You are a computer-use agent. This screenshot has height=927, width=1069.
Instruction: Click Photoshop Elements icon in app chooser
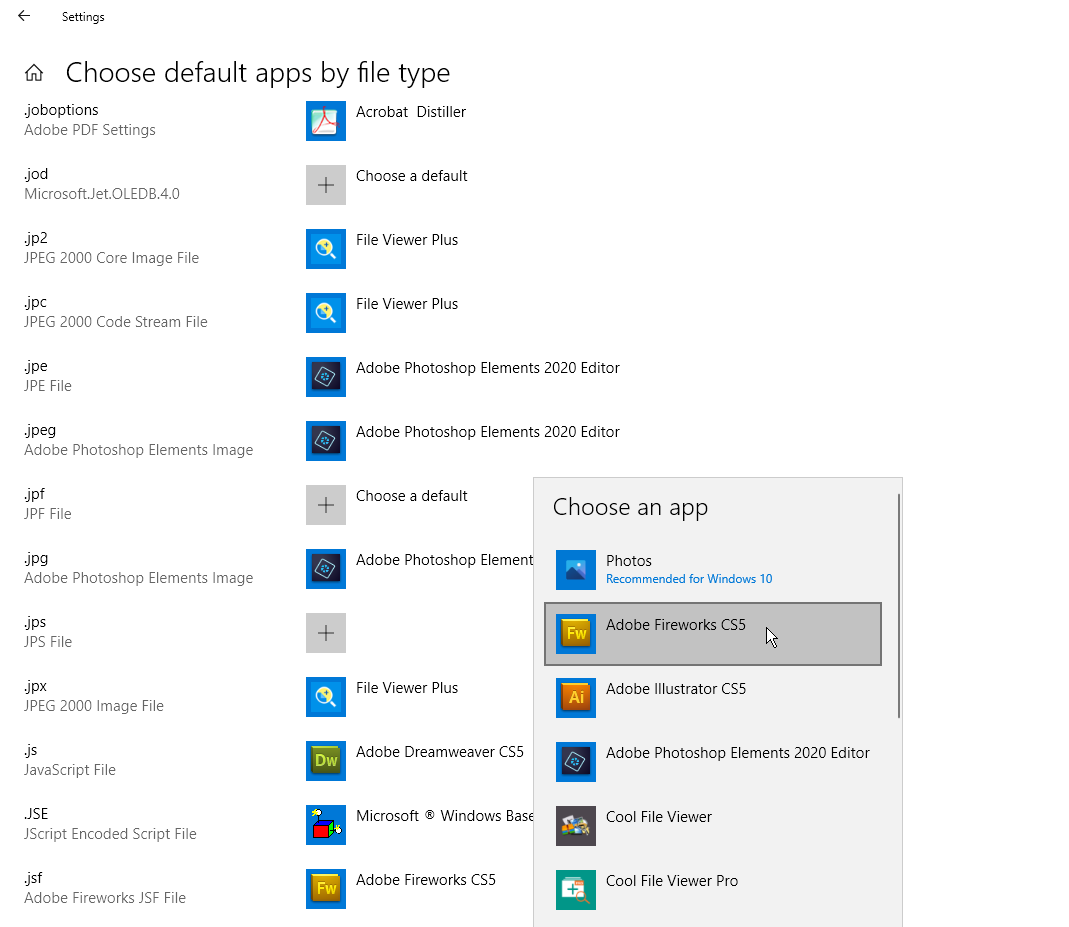(576, 762)
